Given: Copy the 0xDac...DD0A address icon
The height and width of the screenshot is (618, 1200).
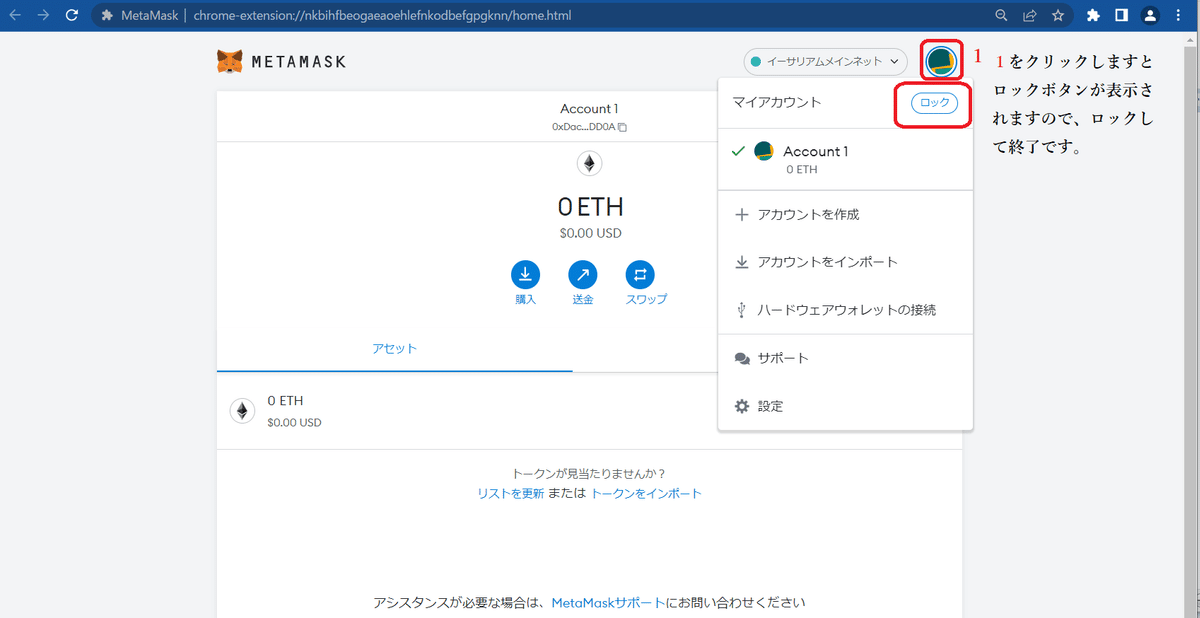Looking at the screenshot, I should click(622, 127).
